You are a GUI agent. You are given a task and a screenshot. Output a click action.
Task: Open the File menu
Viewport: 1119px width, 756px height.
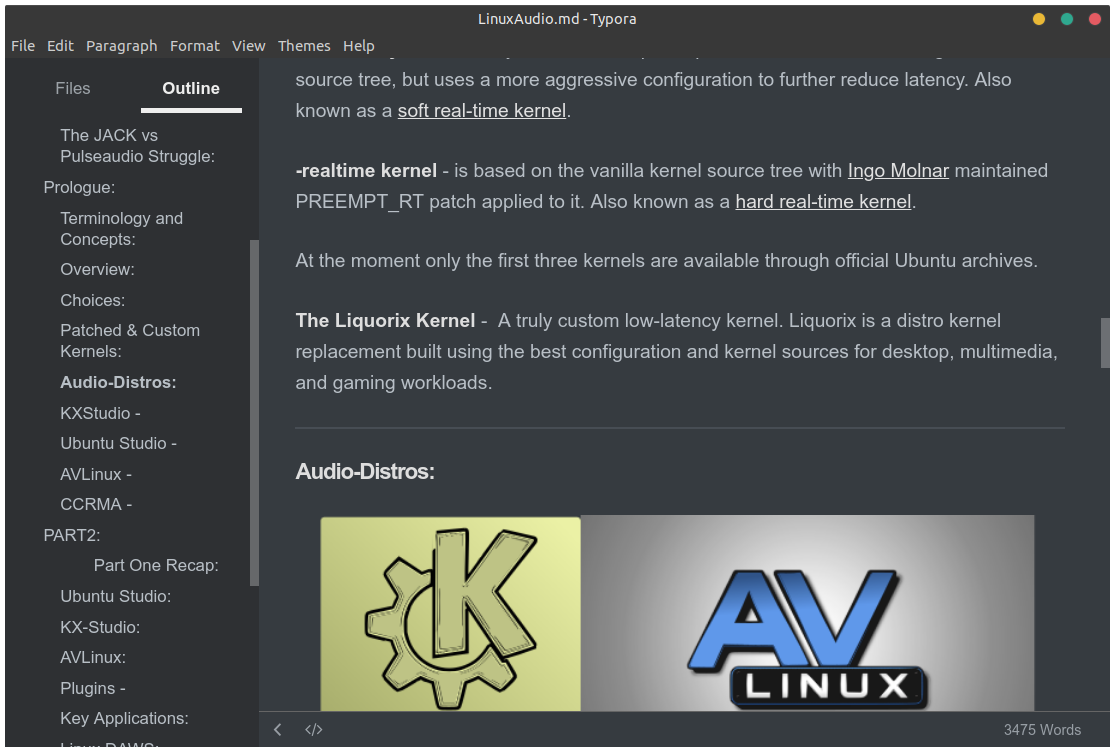23,46
